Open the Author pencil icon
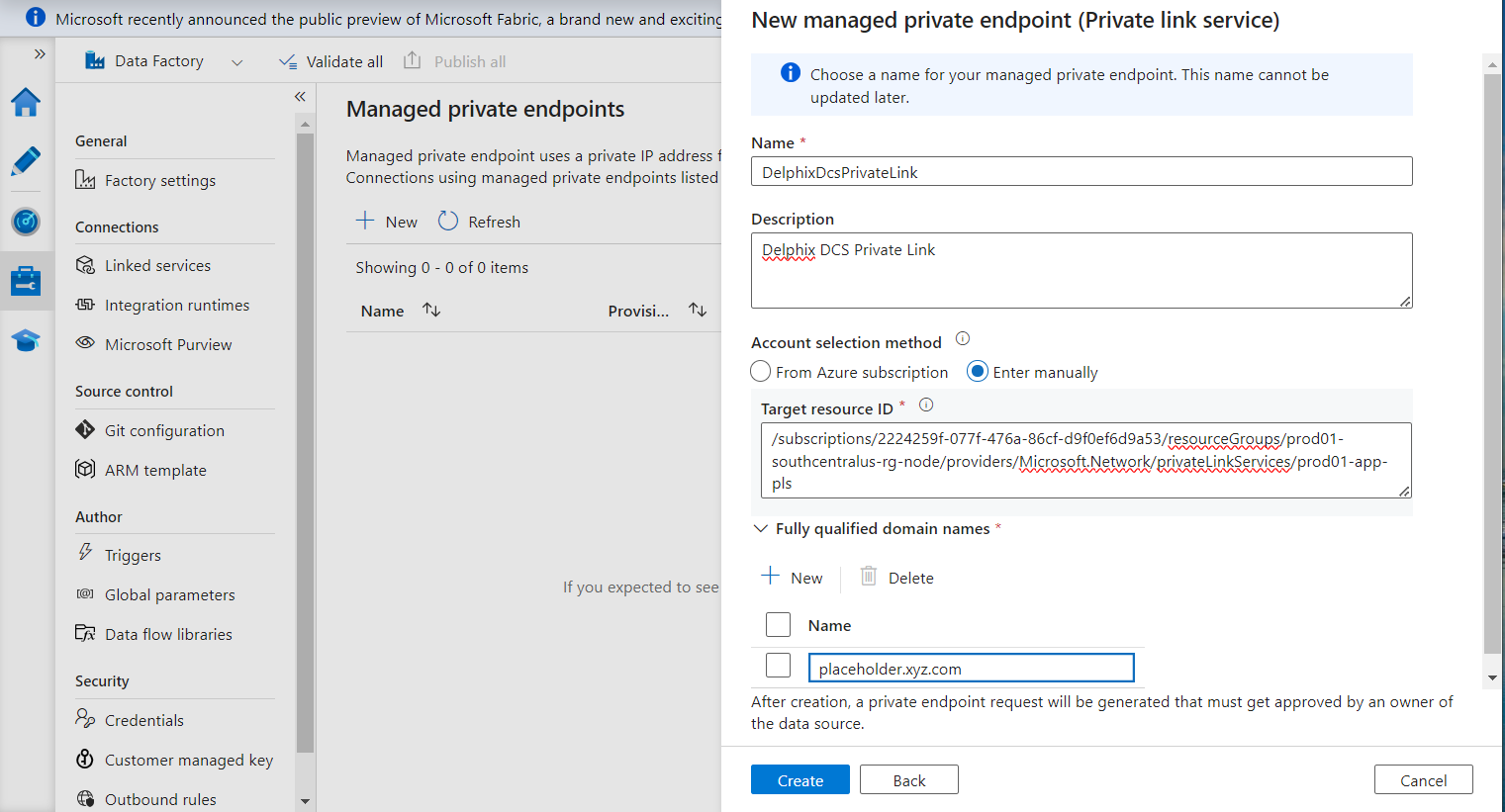Viewport: 1505px width, 812px height. pyautogui.click(x=26, y=161)
